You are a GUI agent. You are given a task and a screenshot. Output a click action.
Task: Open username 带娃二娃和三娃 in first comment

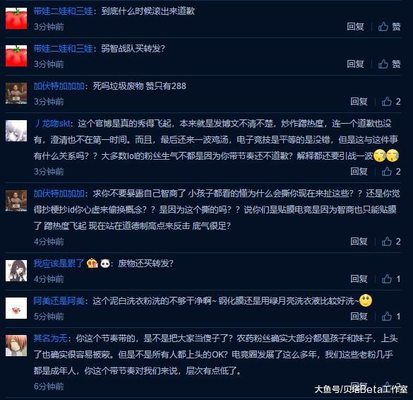(63, 11)
